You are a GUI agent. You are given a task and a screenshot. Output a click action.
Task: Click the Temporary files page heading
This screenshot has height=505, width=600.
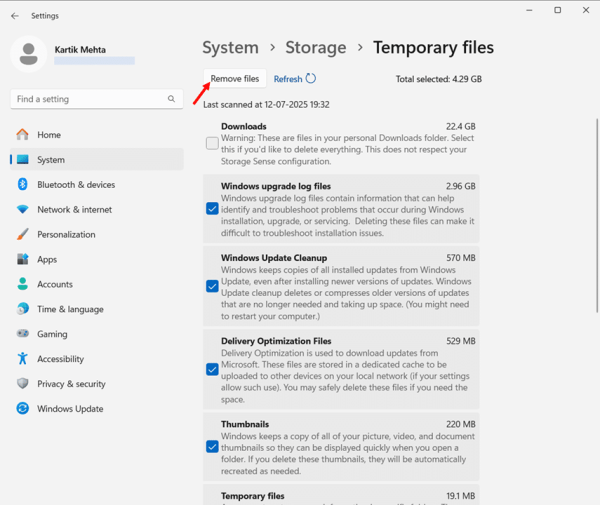(x=434, y=48)
